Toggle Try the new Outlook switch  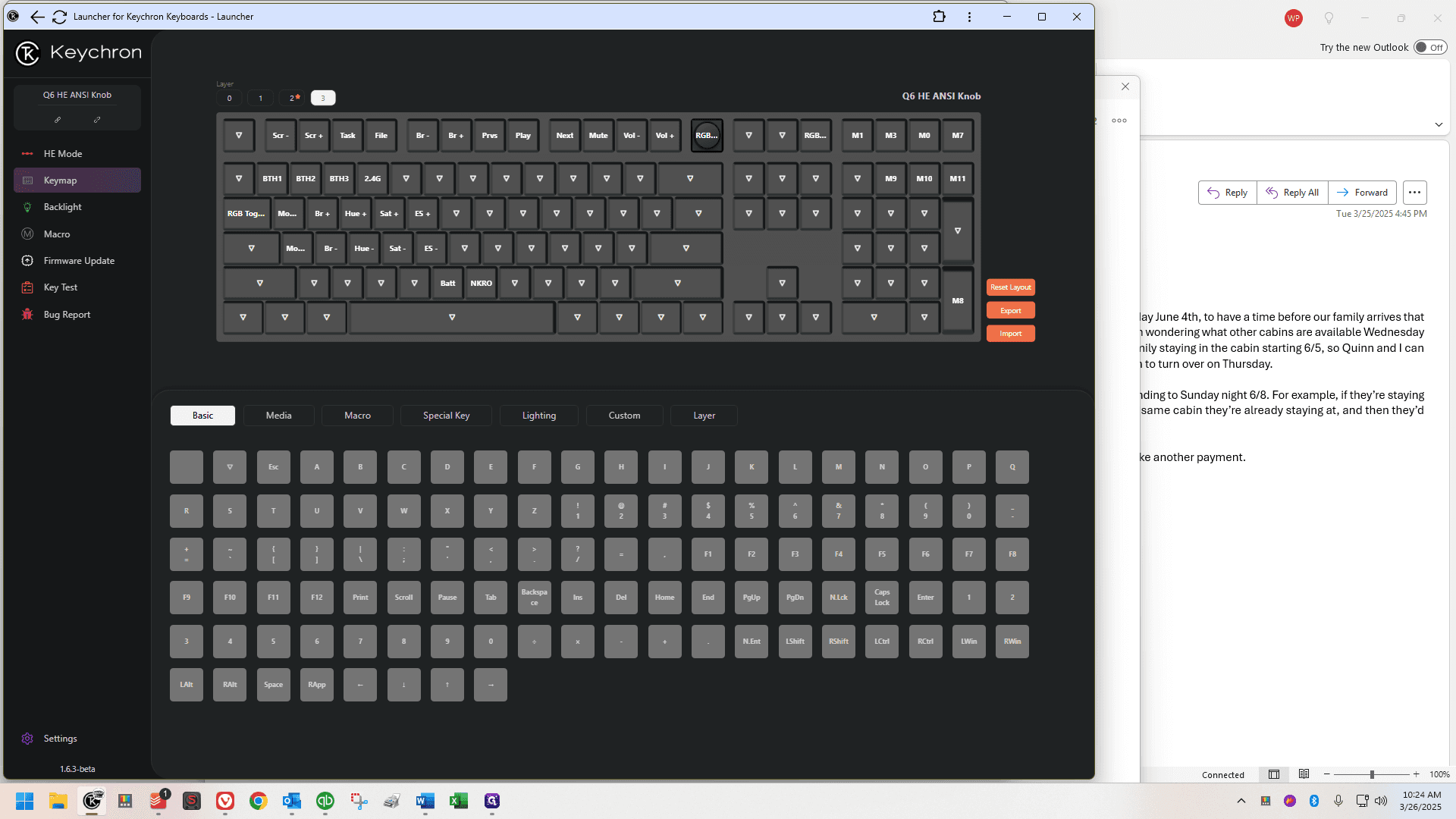click(x=1430, y=47)
